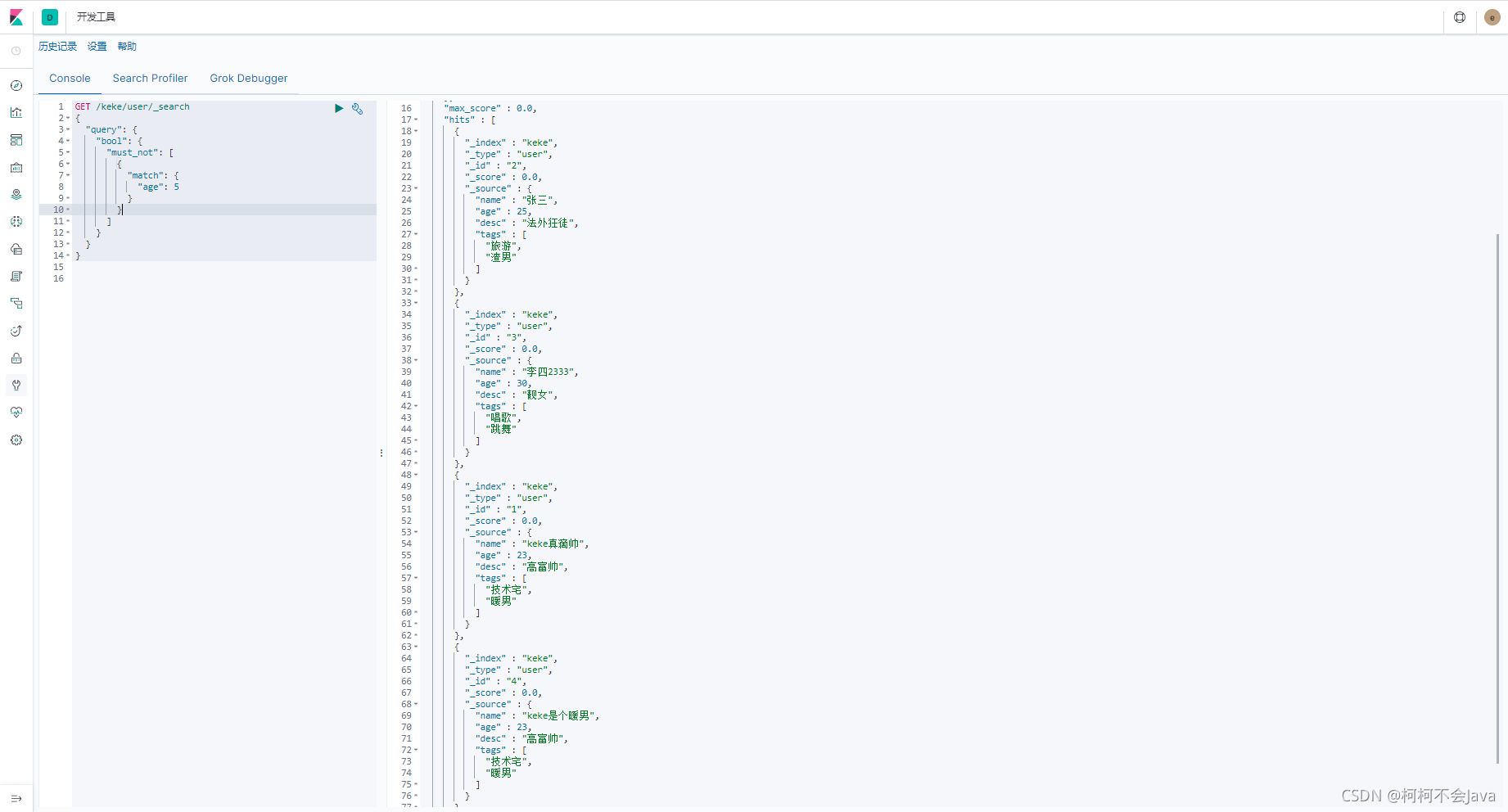The image size is (1508, 812).
Task: Open recently viewed clock icon
Action: click(x=16, y=51)
